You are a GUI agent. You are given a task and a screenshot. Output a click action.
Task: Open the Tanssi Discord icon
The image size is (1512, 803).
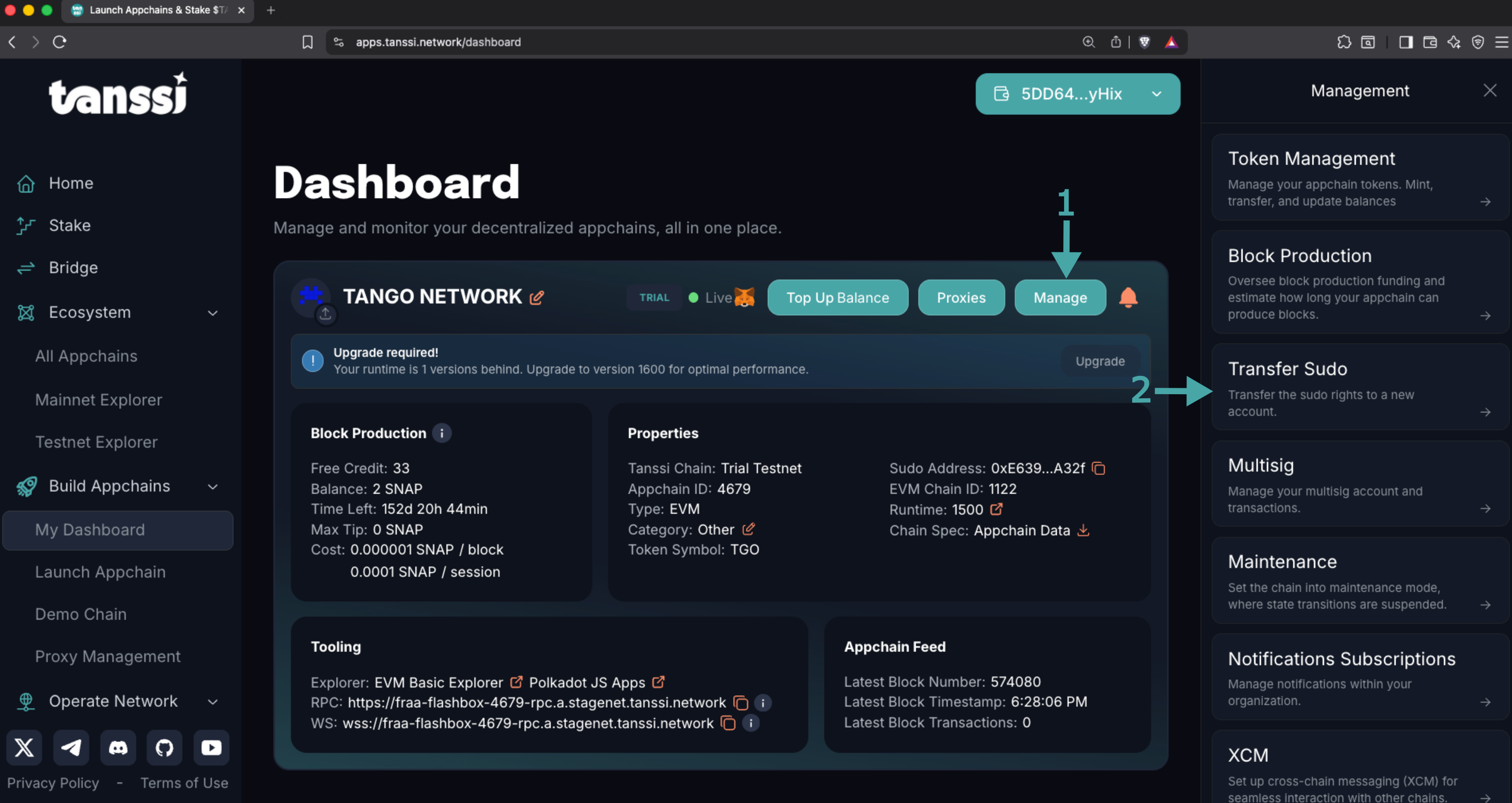[x=118, y=747]
